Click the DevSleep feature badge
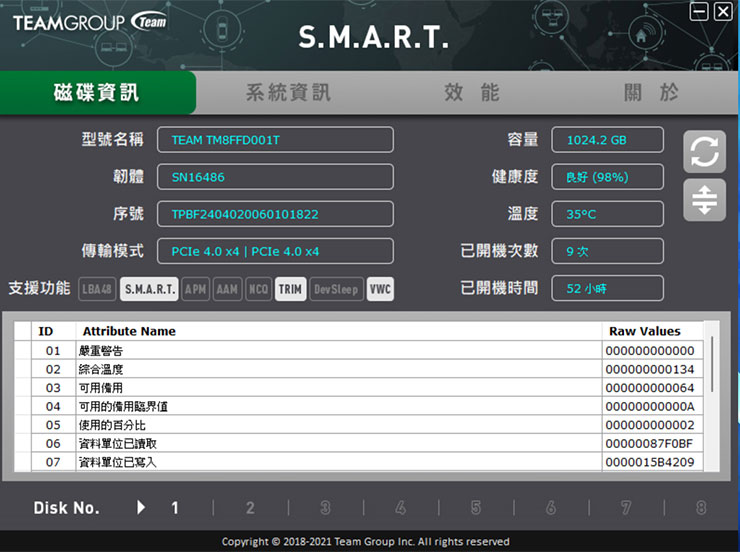 click(x=336, y=289)
